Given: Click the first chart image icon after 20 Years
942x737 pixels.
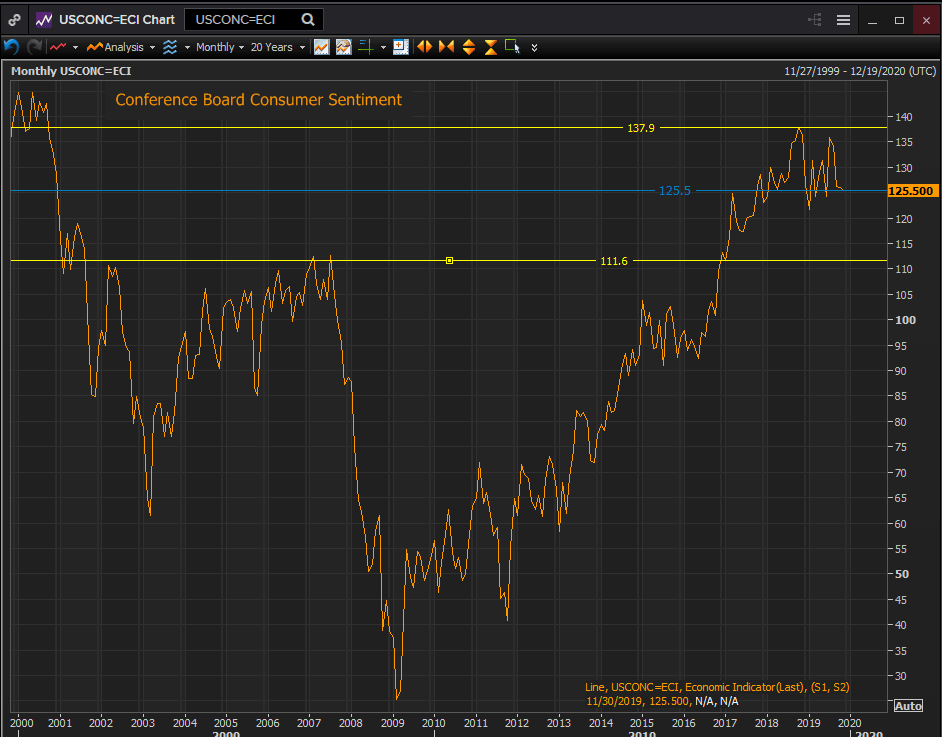Looking at the screenshot, I should coord(321,47).
